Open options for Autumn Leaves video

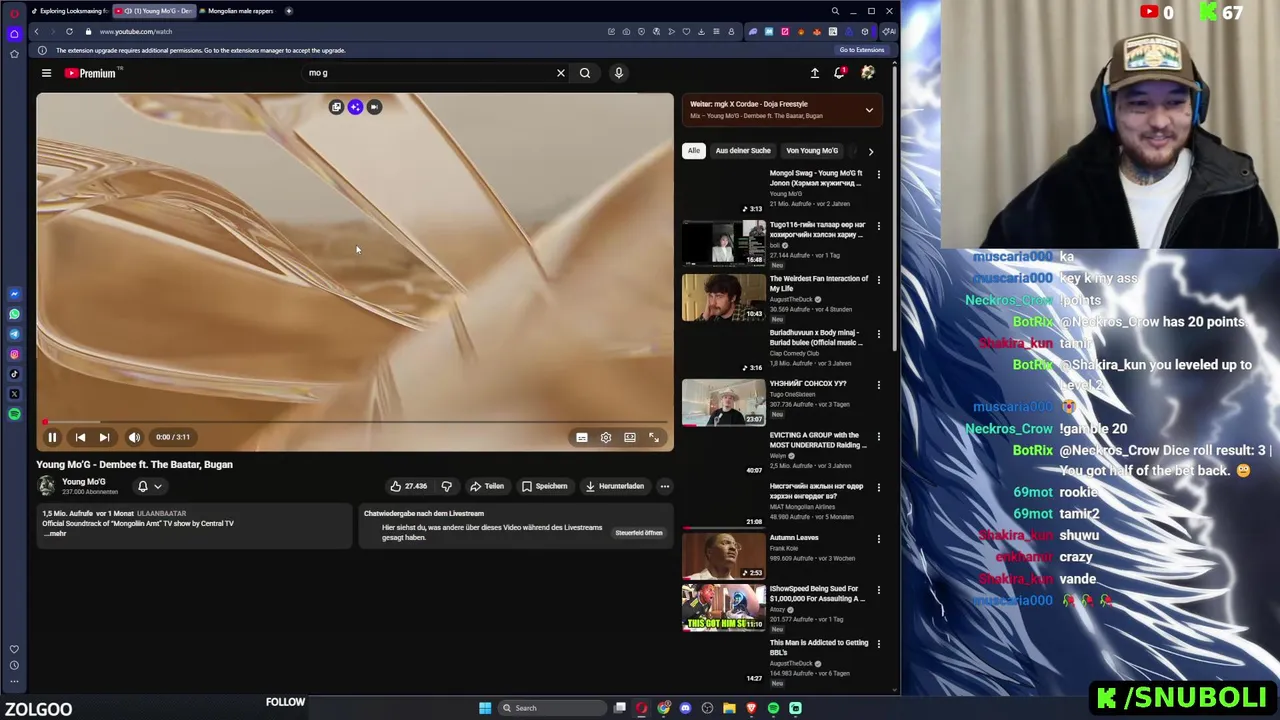(x=879, y=539)
